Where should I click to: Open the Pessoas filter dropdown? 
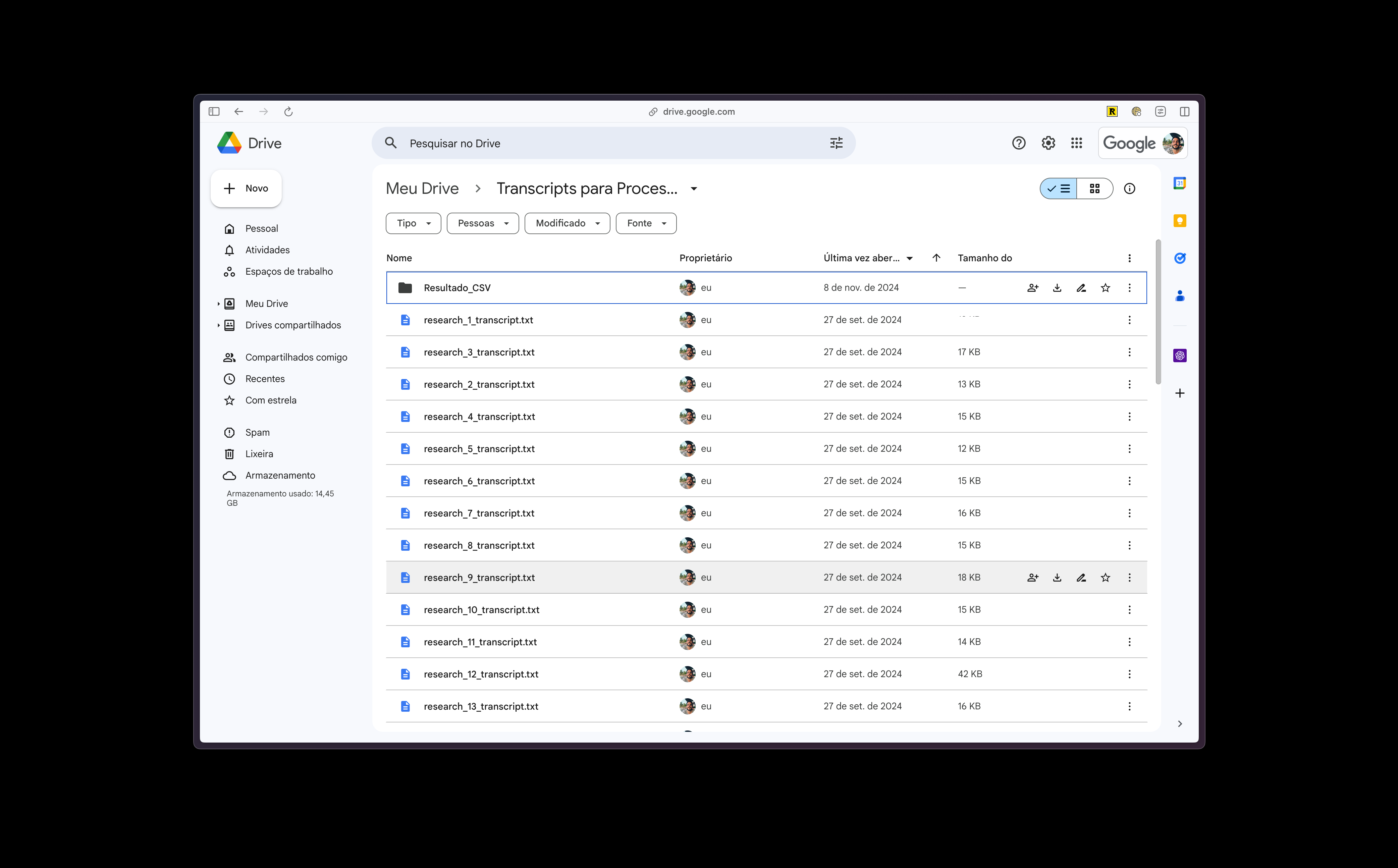point(483,223)
